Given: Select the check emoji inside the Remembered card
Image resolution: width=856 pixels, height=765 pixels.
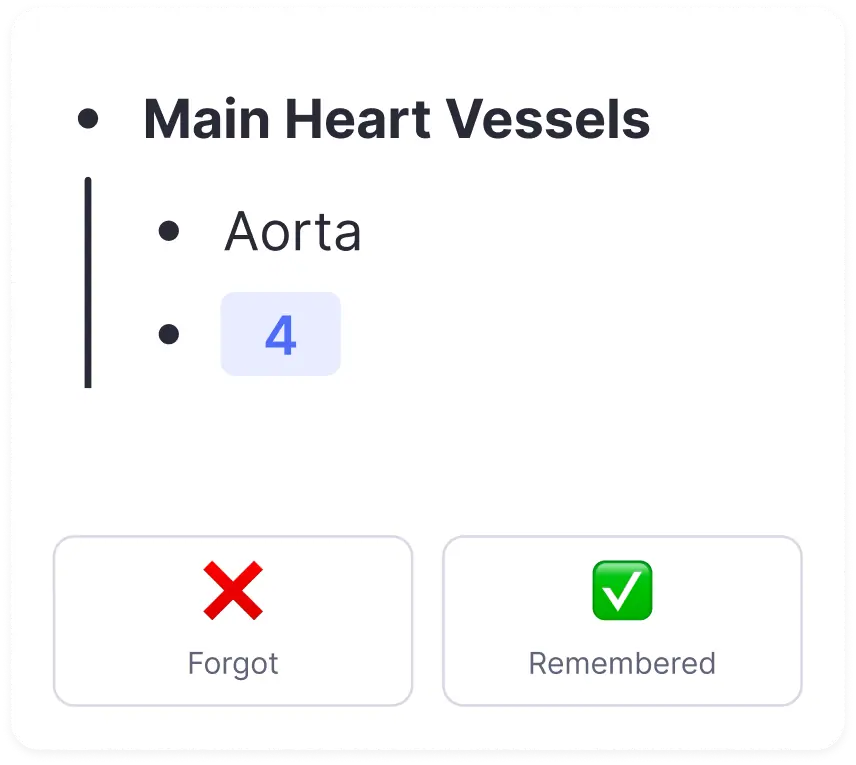Looking at the screenshot, I should click(x=622, y=591).
